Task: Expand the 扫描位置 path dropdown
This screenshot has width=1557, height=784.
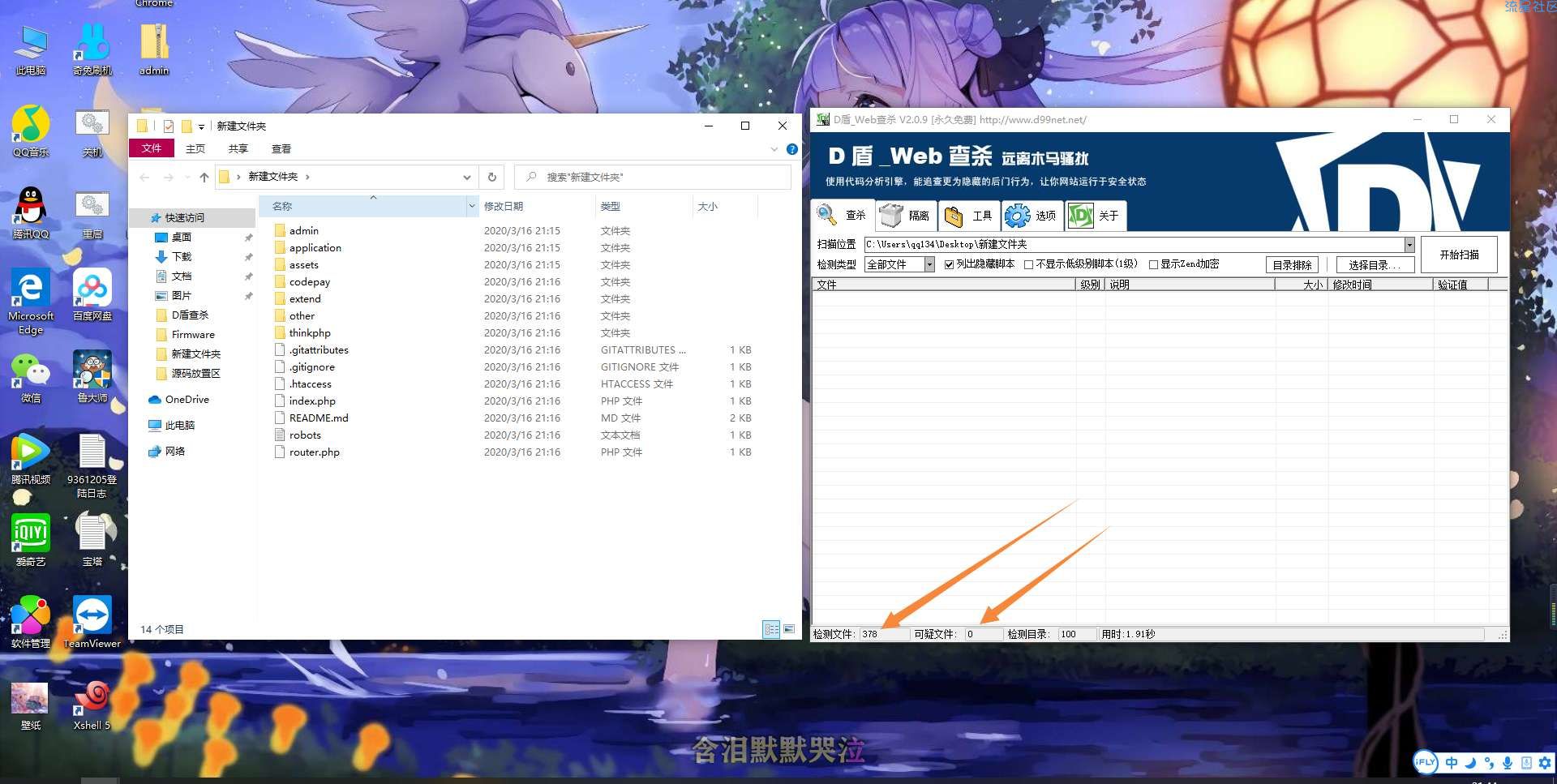Action: click(x=1409, y=244)
